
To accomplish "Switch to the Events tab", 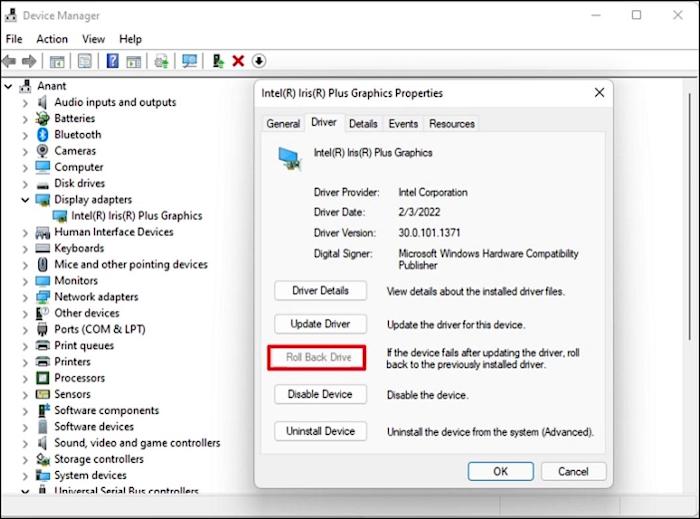I will (403, 124).
